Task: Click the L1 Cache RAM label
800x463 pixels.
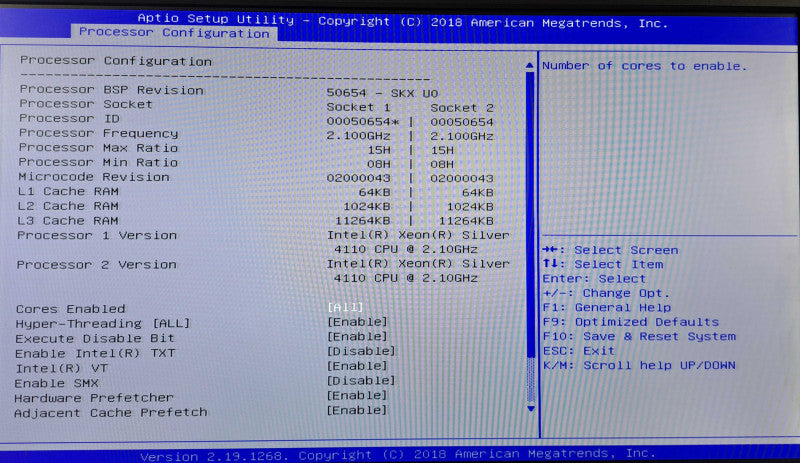Action: pyautogui.click(x=68, y=191)
